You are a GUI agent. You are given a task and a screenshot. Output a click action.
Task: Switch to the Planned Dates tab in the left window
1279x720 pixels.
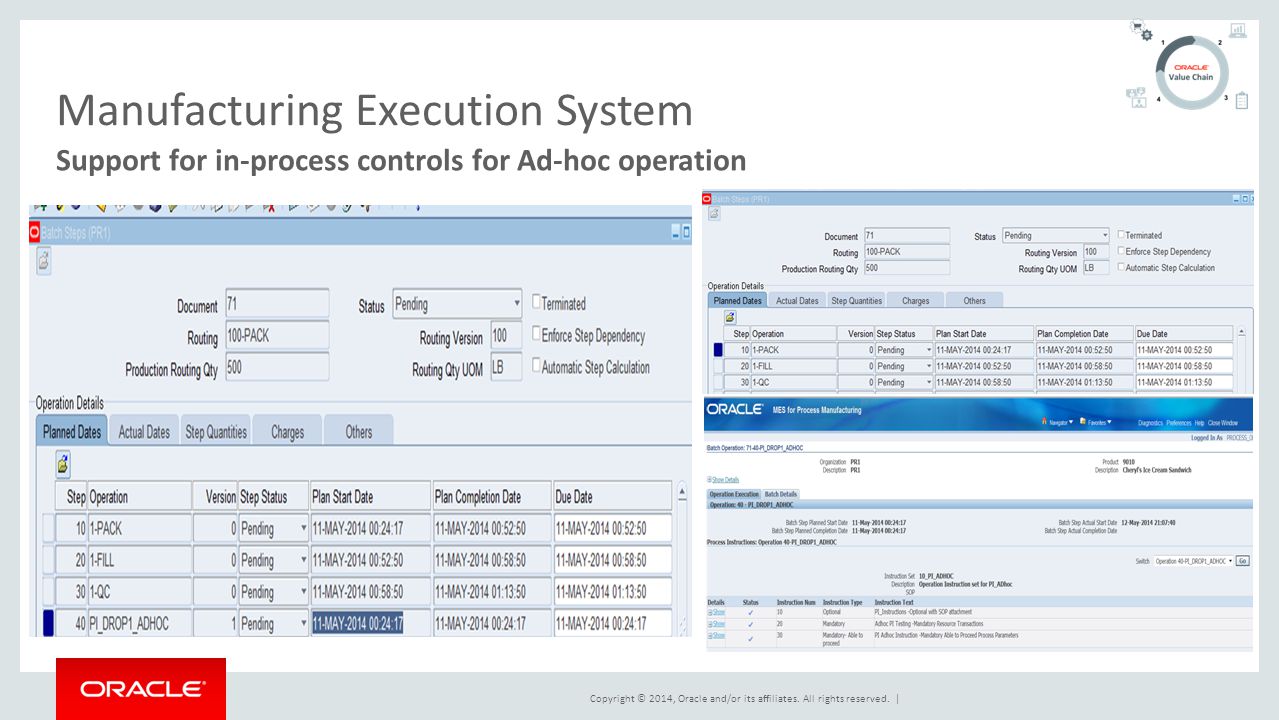pos(72,431)
